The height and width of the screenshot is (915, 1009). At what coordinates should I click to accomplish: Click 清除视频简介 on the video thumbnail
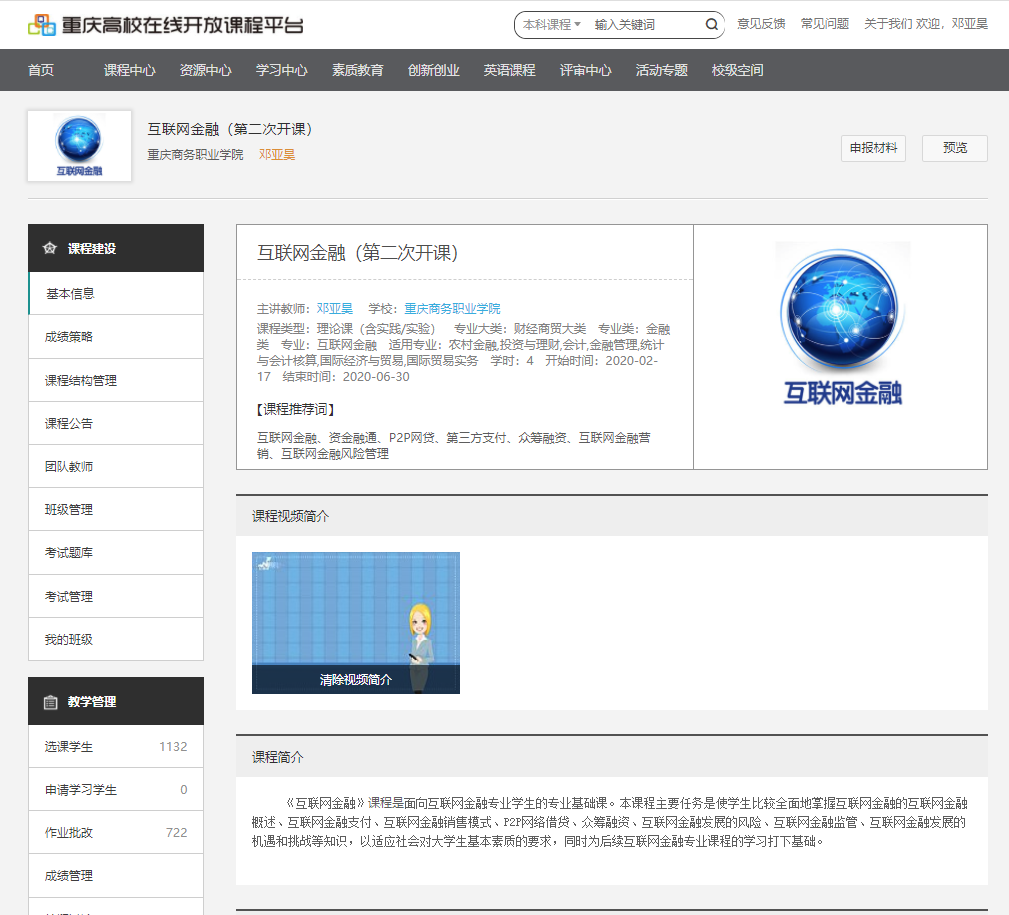(x=356, y=680)
